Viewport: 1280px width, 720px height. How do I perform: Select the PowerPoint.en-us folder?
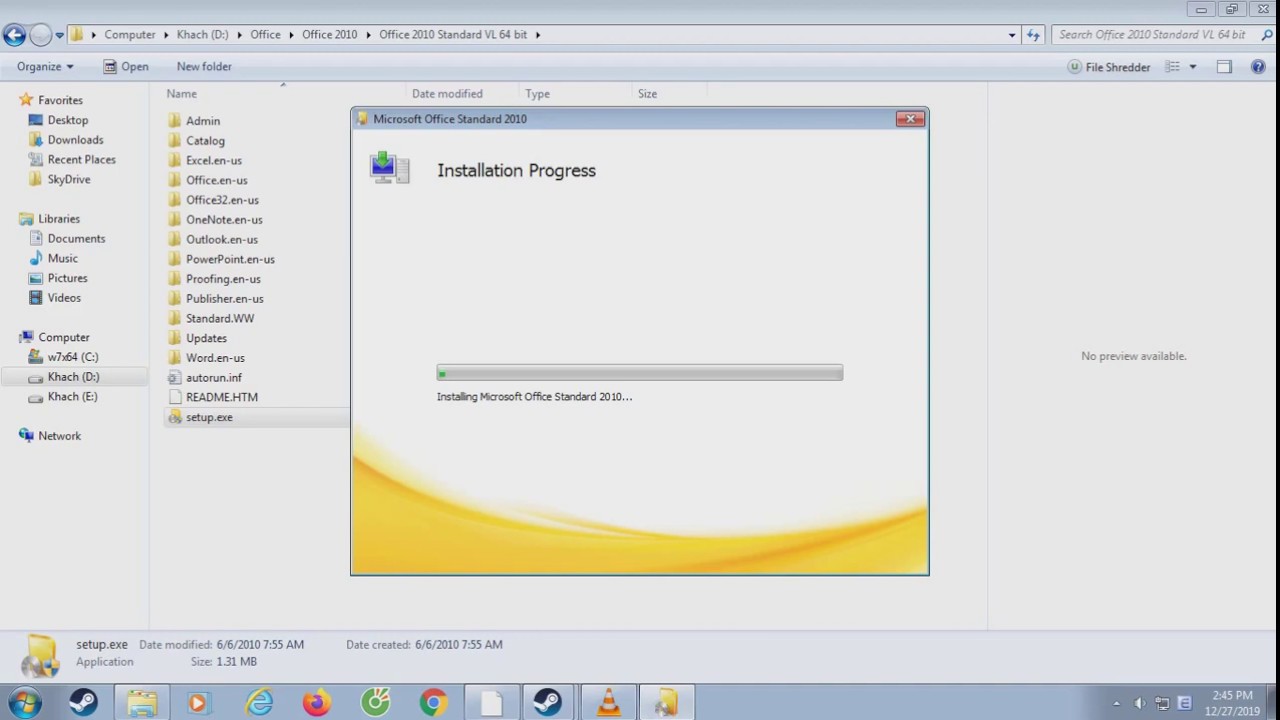coord(230,259)
